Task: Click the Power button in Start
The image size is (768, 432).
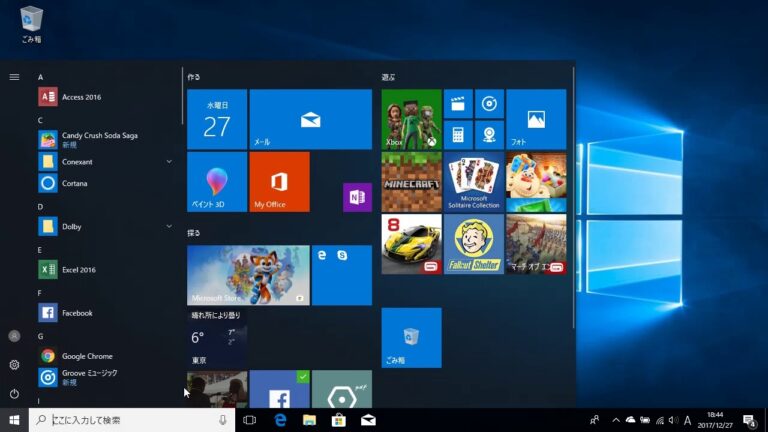Action: (x=14, y=393)
